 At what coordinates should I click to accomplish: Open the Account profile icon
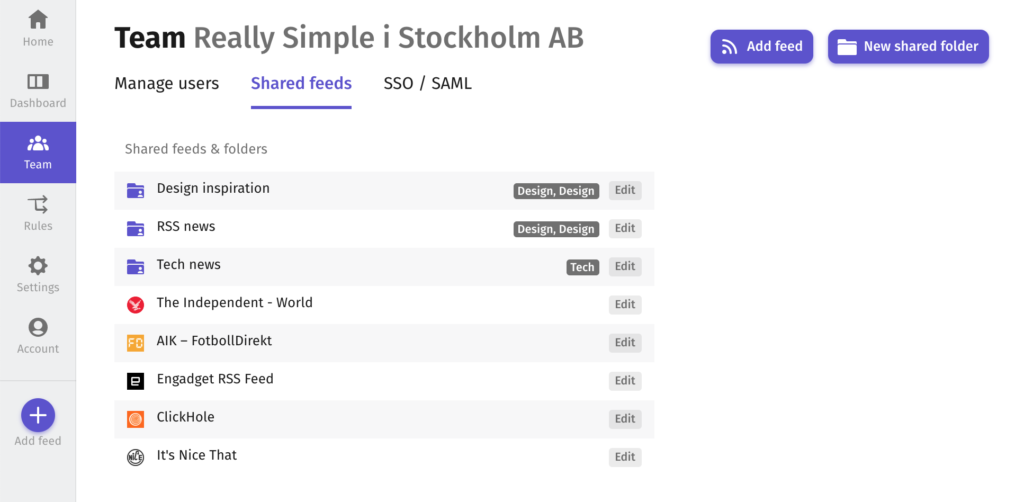[38, 327]
